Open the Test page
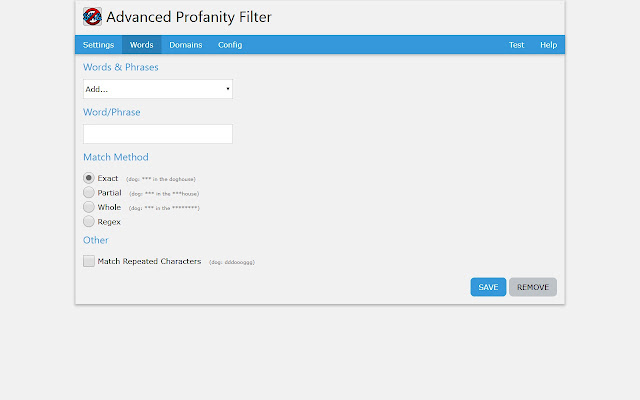Screen dimensions: 640x400 [x=516, y=45]
